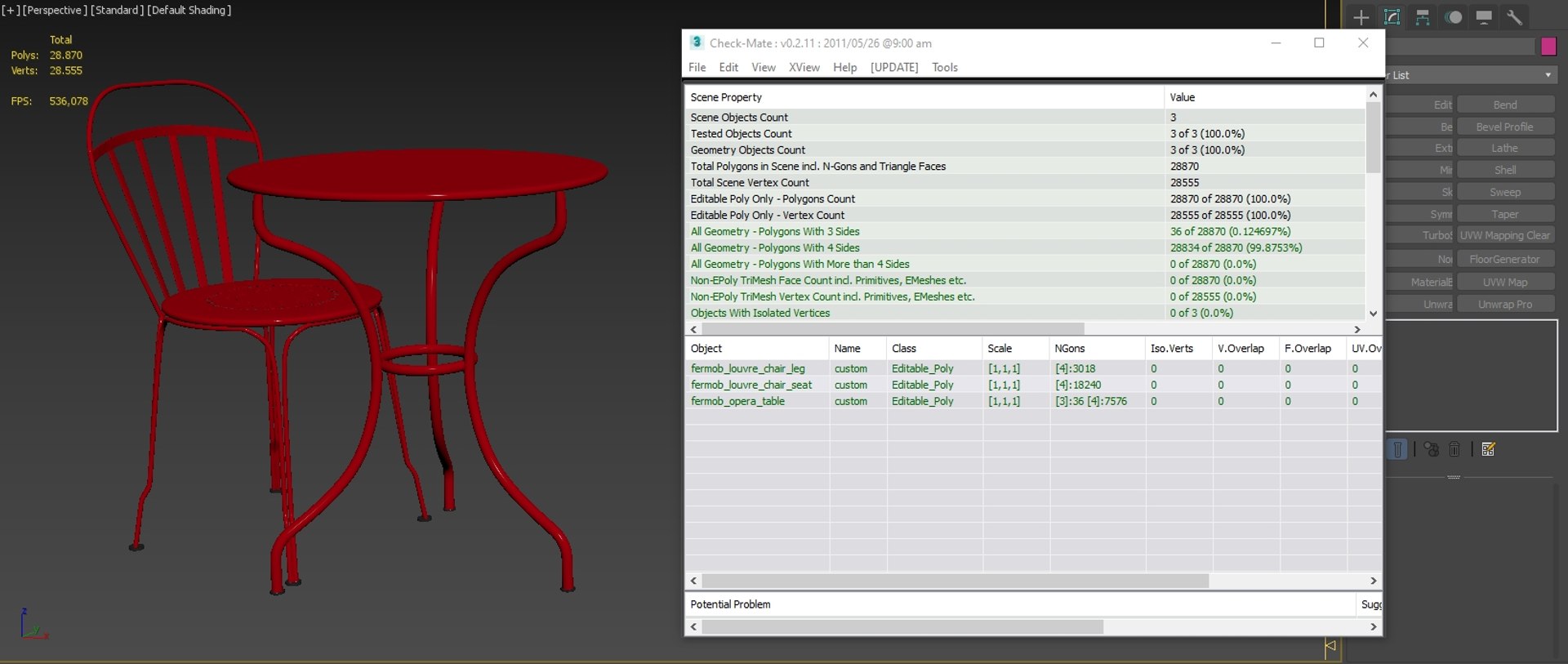The image size is (1568, 664).
Task: Click scroll-down arrow of property list
Action: click(x=1373, y=314)
